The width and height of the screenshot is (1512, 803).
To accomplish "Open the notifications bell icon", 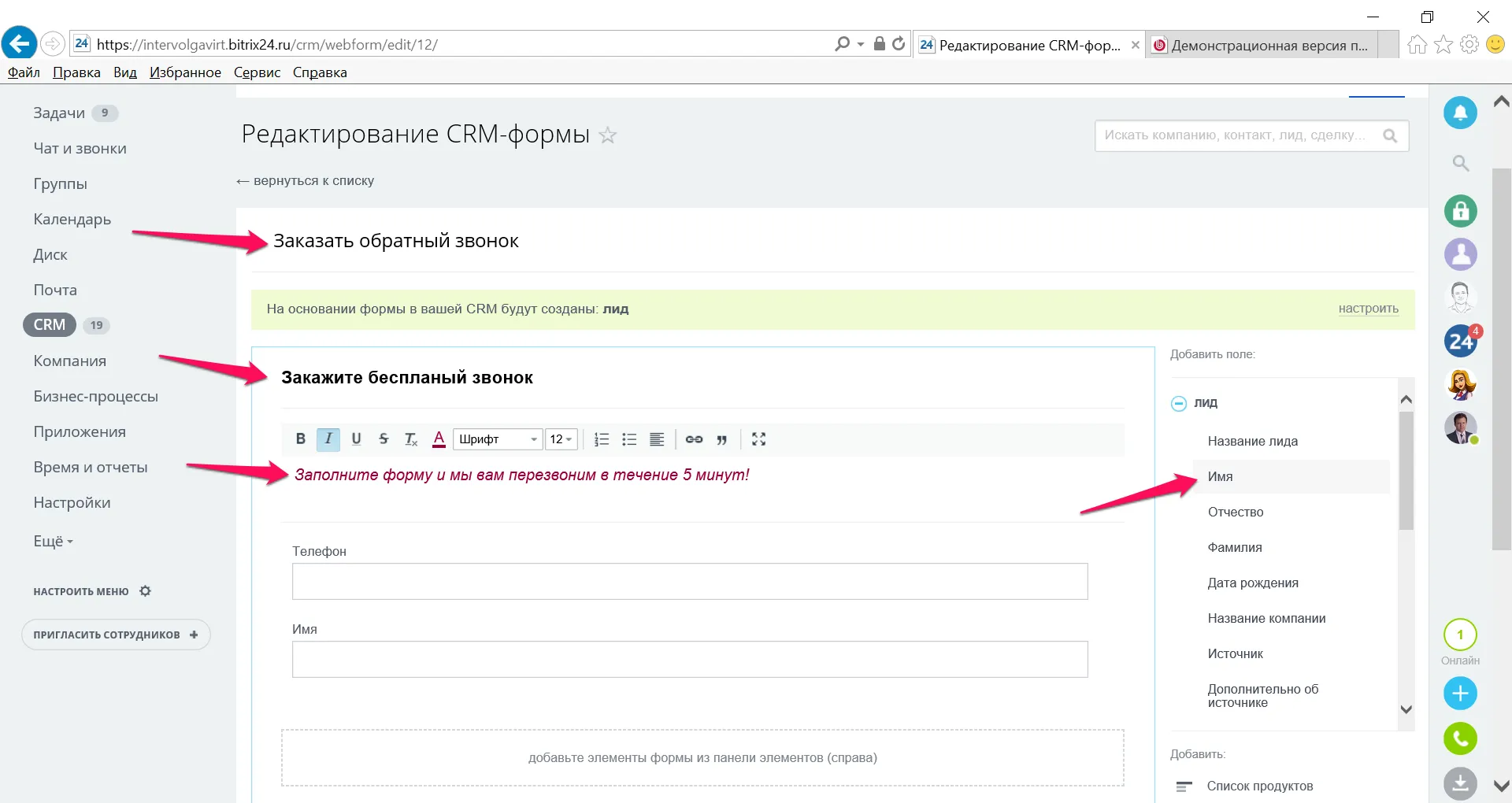I will coord(1460,113).
